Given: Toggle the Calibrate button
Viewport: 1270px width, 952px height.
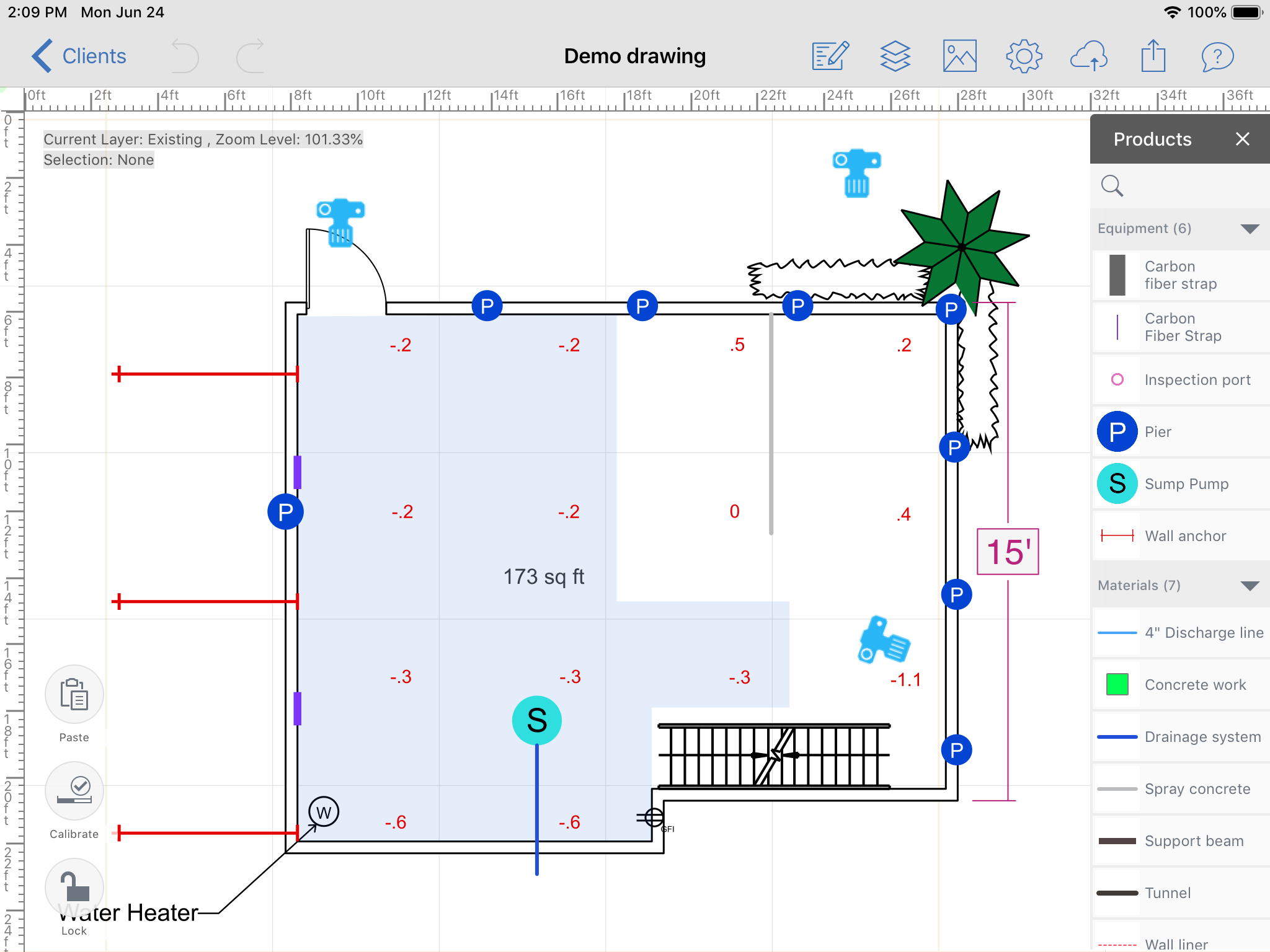Looking at the screenshot, I should 74,791.
